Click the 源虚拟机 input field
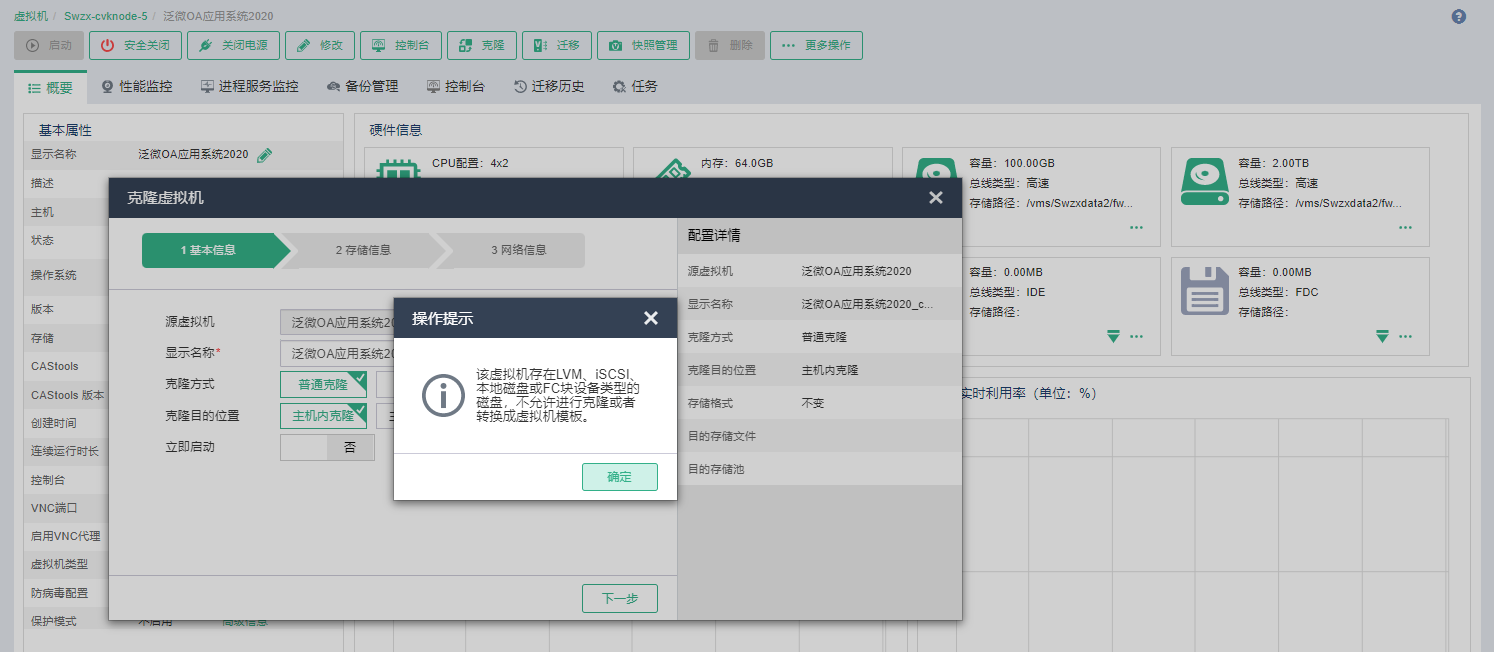Viewport: 1494px width, 652px height. coord(337,322)
